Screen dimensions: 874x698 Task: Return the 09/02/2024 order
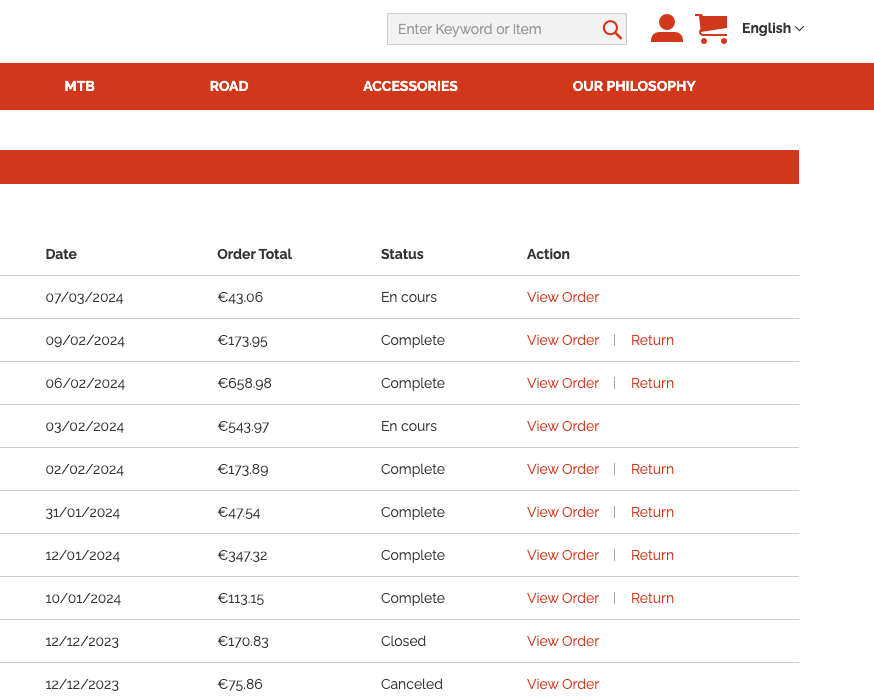tap(652, 340)
